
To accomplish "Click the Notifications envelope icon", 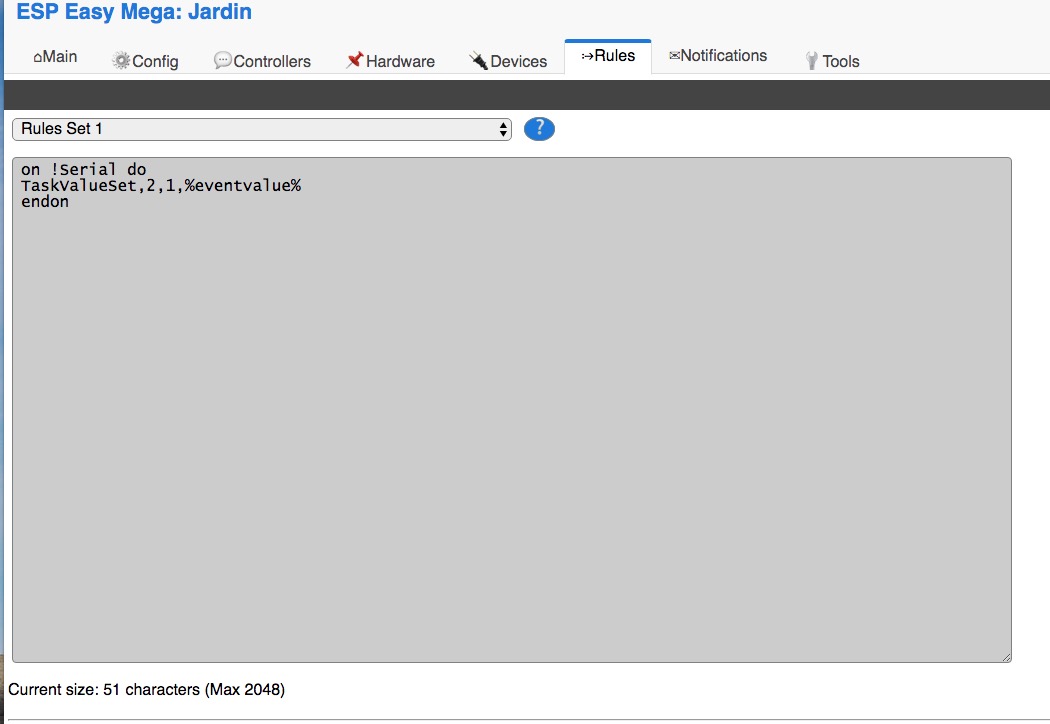I will [x=674, y=56].
